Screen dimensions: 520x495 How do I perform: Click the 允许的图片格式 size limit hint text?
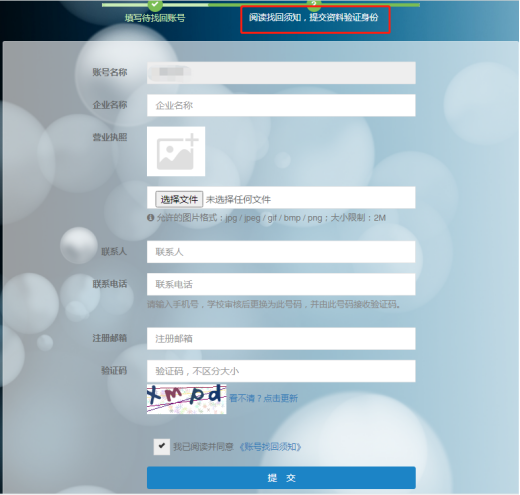(x=271, y=218)
